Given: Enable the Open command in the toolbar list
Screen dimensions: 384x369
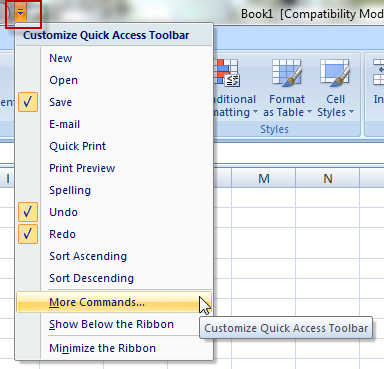Looking at the screenshot, I should point(114,80).
